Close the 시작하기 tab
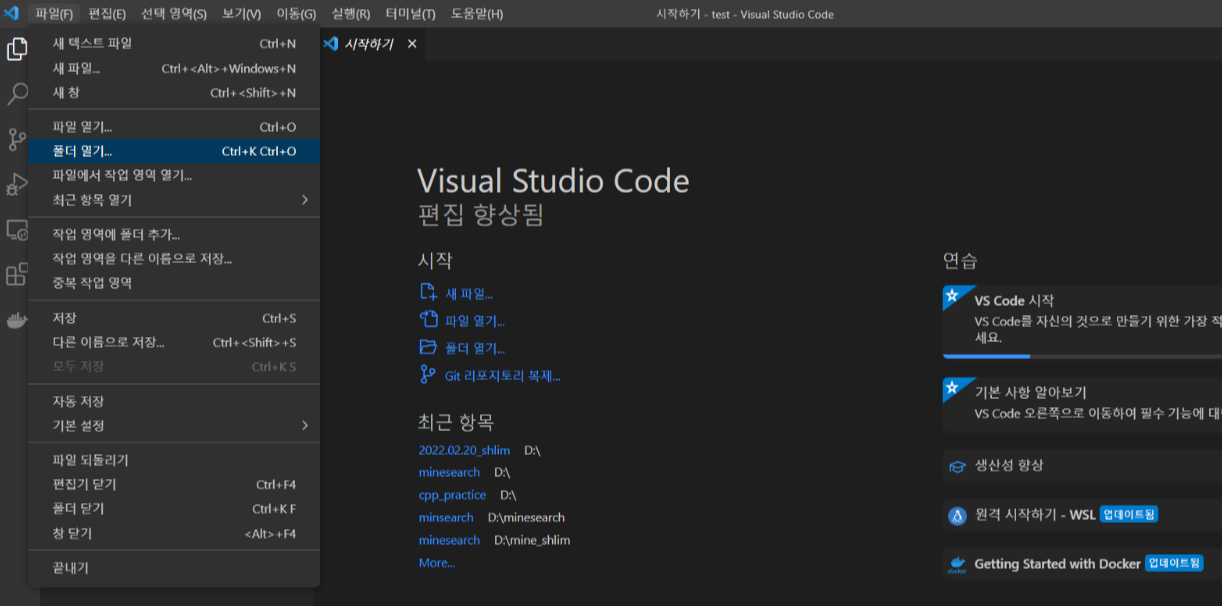Image resolution: width=1222 pixels, height=606 pixels. point(412,44)
